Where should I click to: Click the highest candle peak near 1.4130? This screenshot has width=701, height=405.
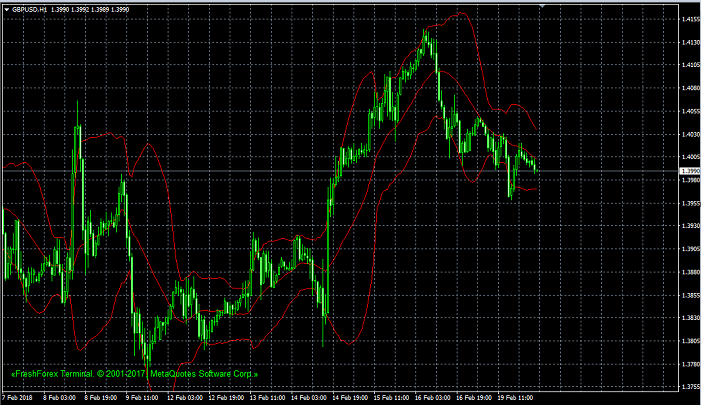[x=427, y=33]
